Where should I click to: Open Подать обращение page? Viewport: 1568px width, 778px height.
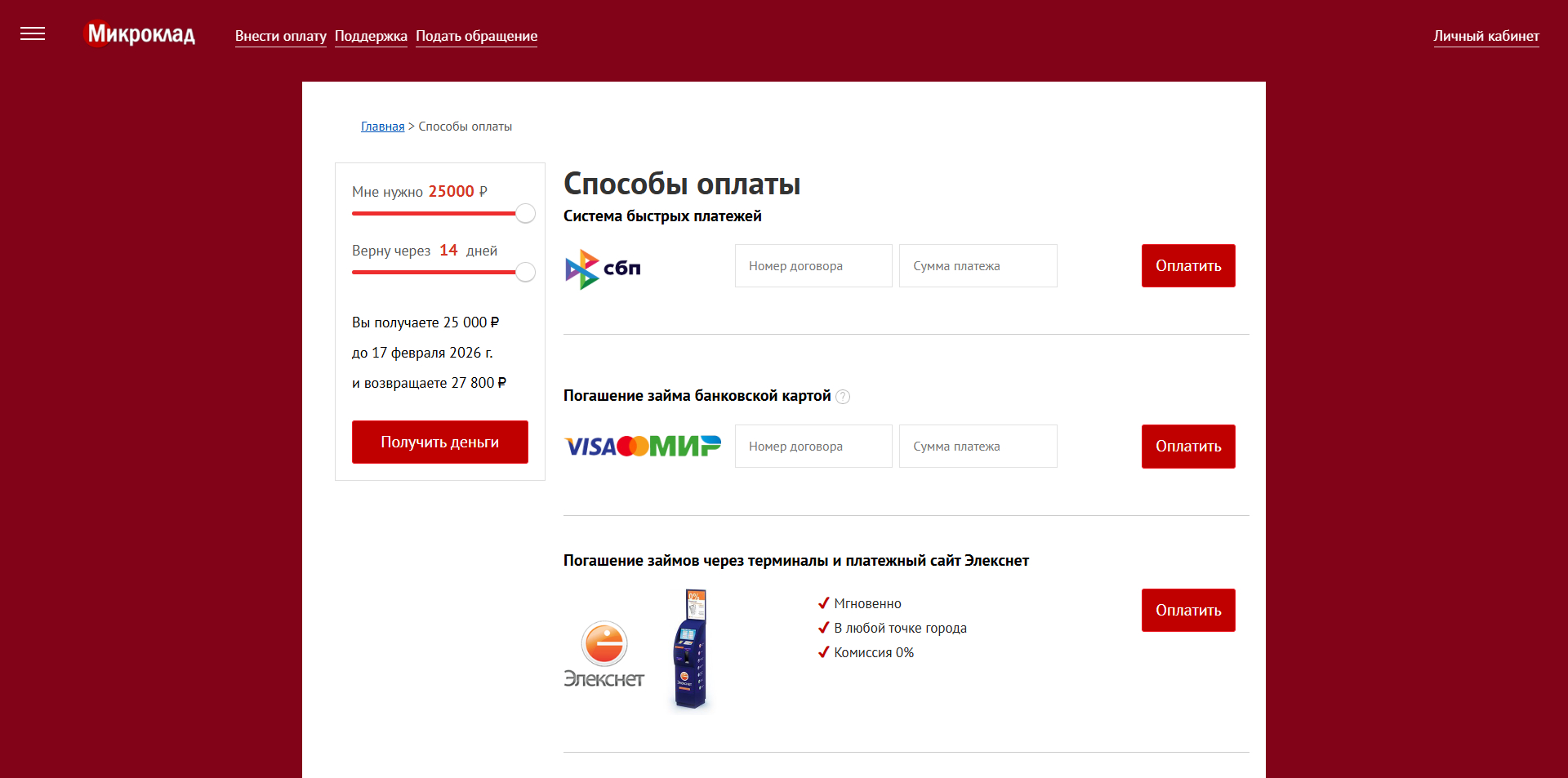(476, 36)
